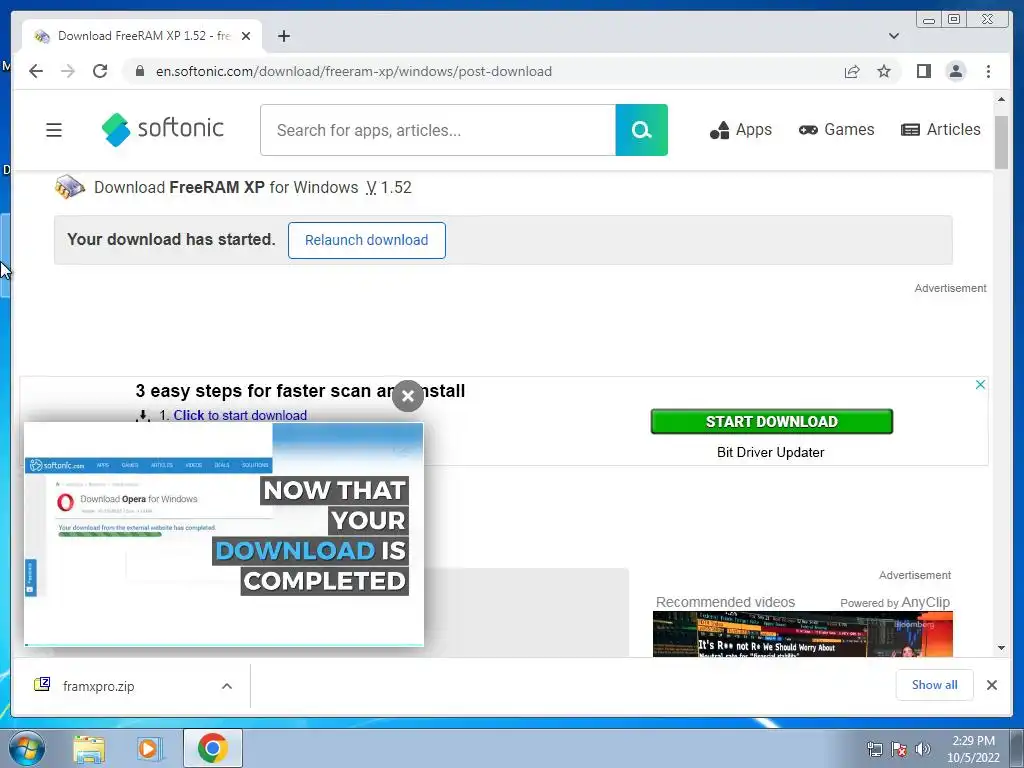The image size is (1024, 768).
Task: Click the Relaunch download button
Action: [x=366, y=240]
